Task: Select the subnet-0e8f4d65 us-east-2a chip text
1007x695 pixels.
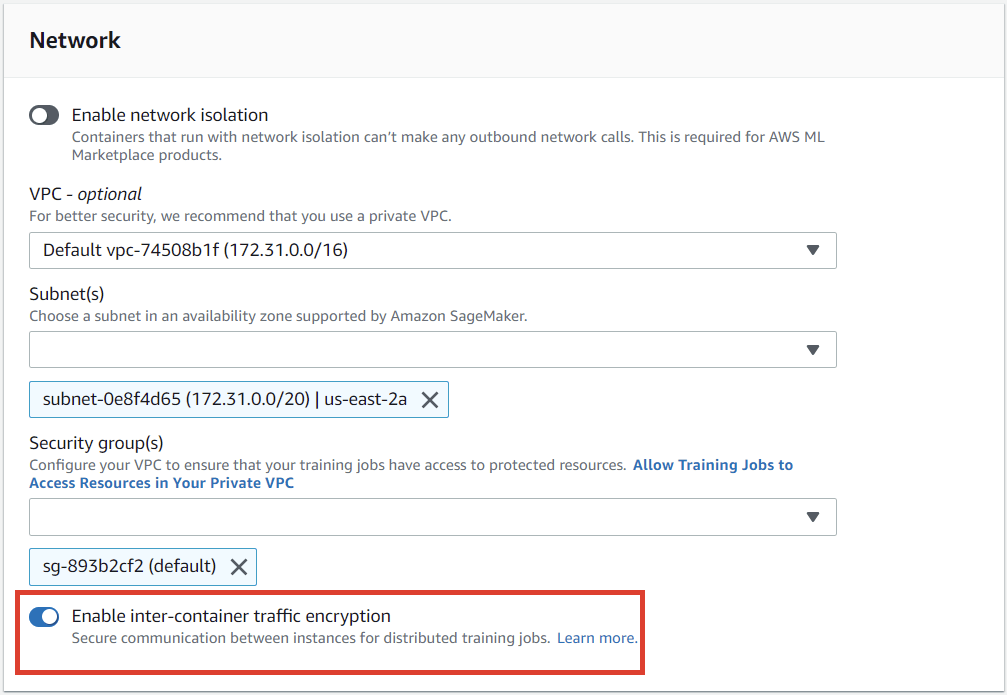Action: [225, 400]
